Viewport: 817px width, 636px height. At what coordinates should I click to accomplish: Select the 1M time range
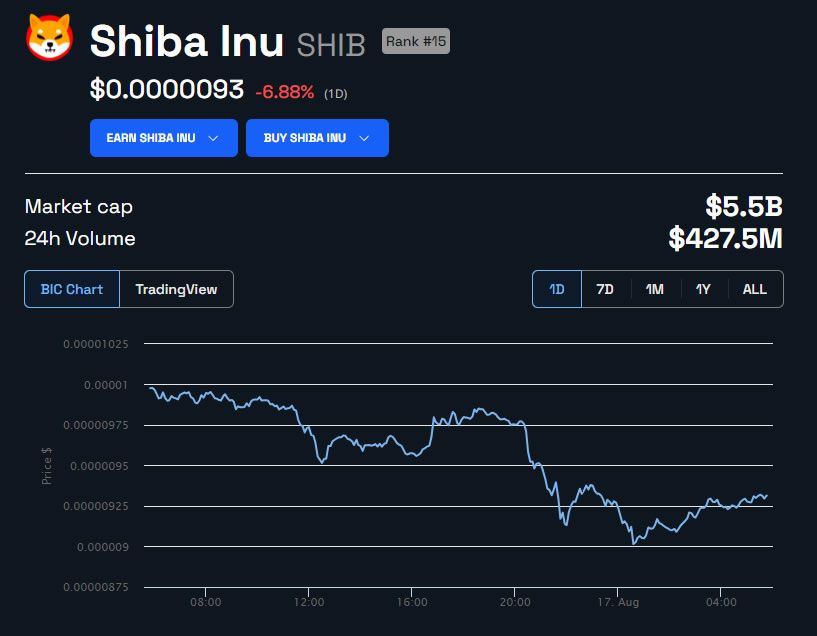654,289
